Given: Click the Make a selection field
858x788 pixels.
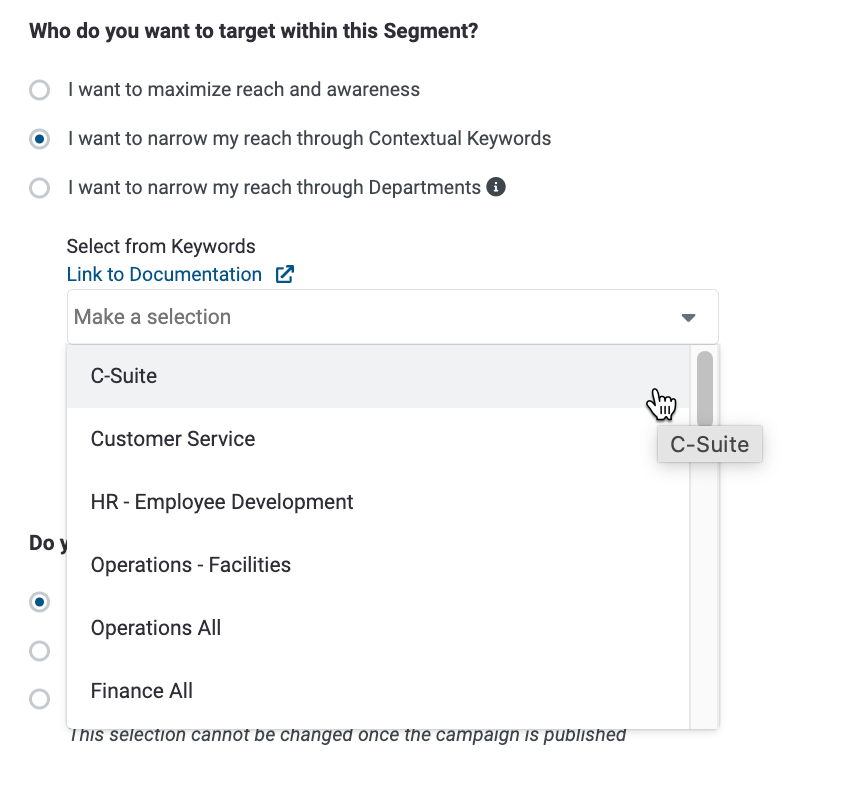Looking at the screenshot, I should click(x=392, y=317).
